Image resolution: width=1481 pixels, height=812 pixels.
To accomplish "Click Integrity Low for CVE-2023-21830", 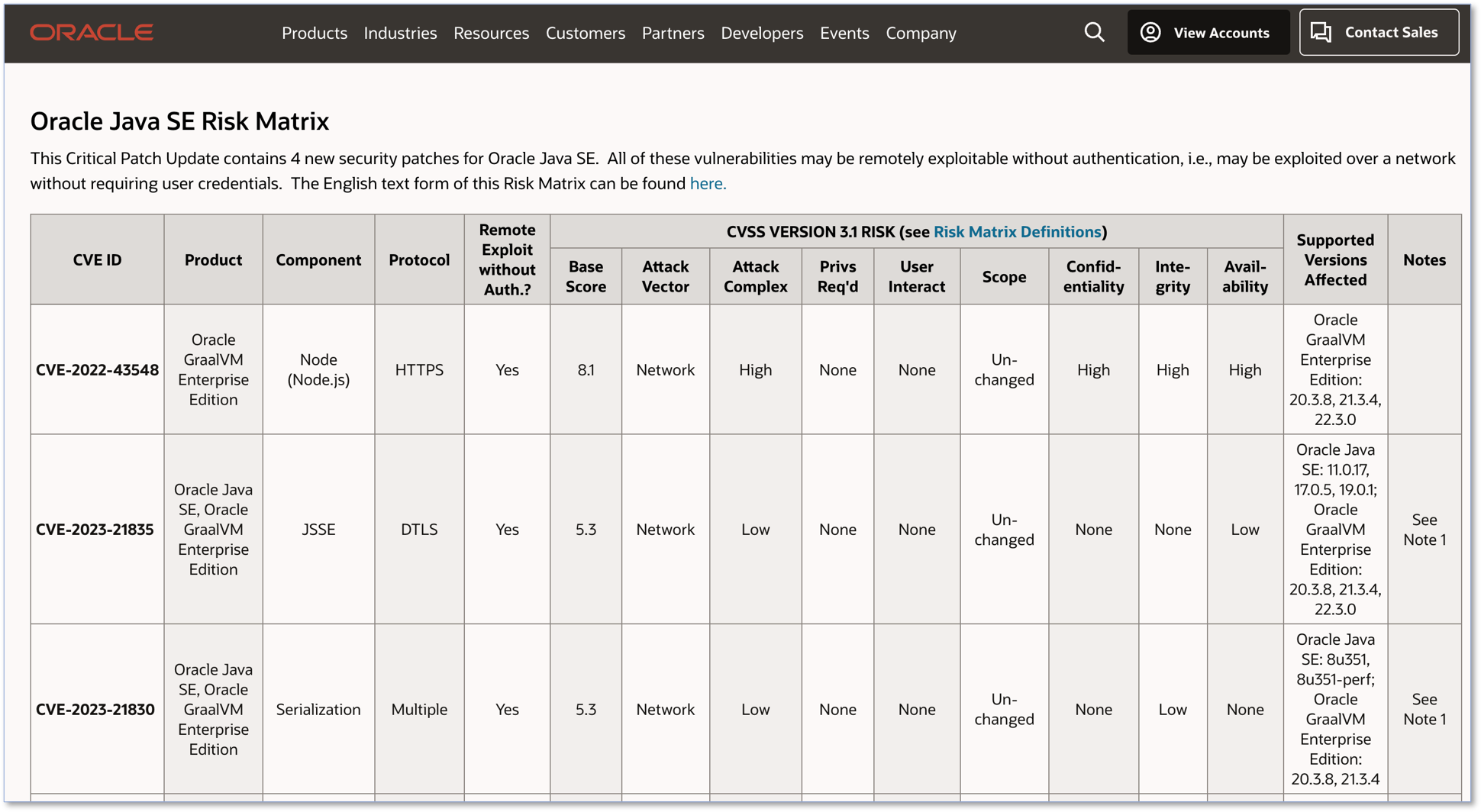I will [1173, 710].
